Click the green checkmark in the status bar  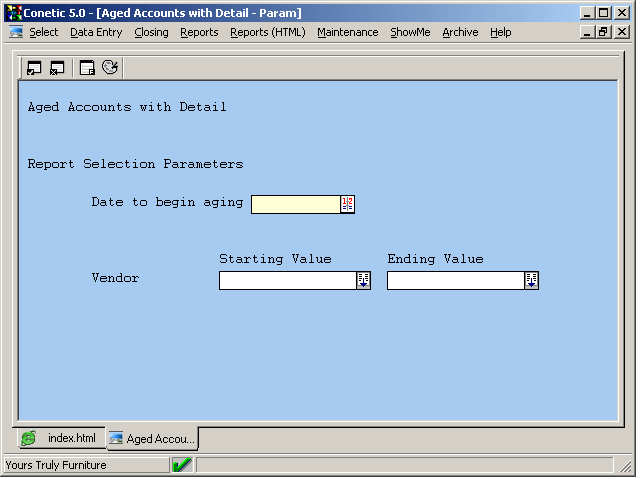[182, 465]
